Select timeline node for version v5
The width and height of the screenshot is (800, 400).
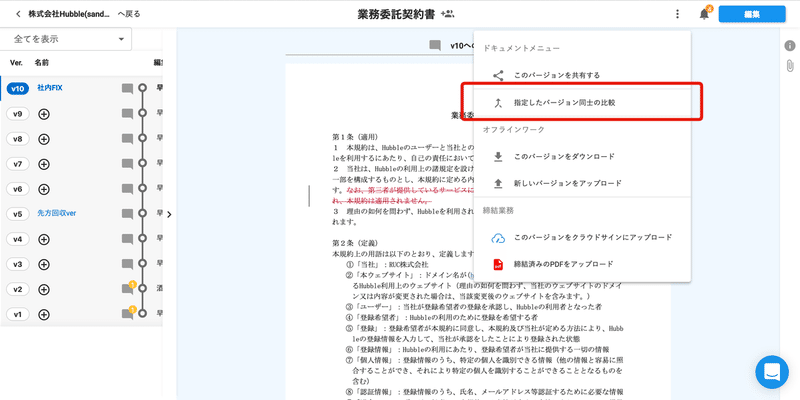(x=142, y=214)
